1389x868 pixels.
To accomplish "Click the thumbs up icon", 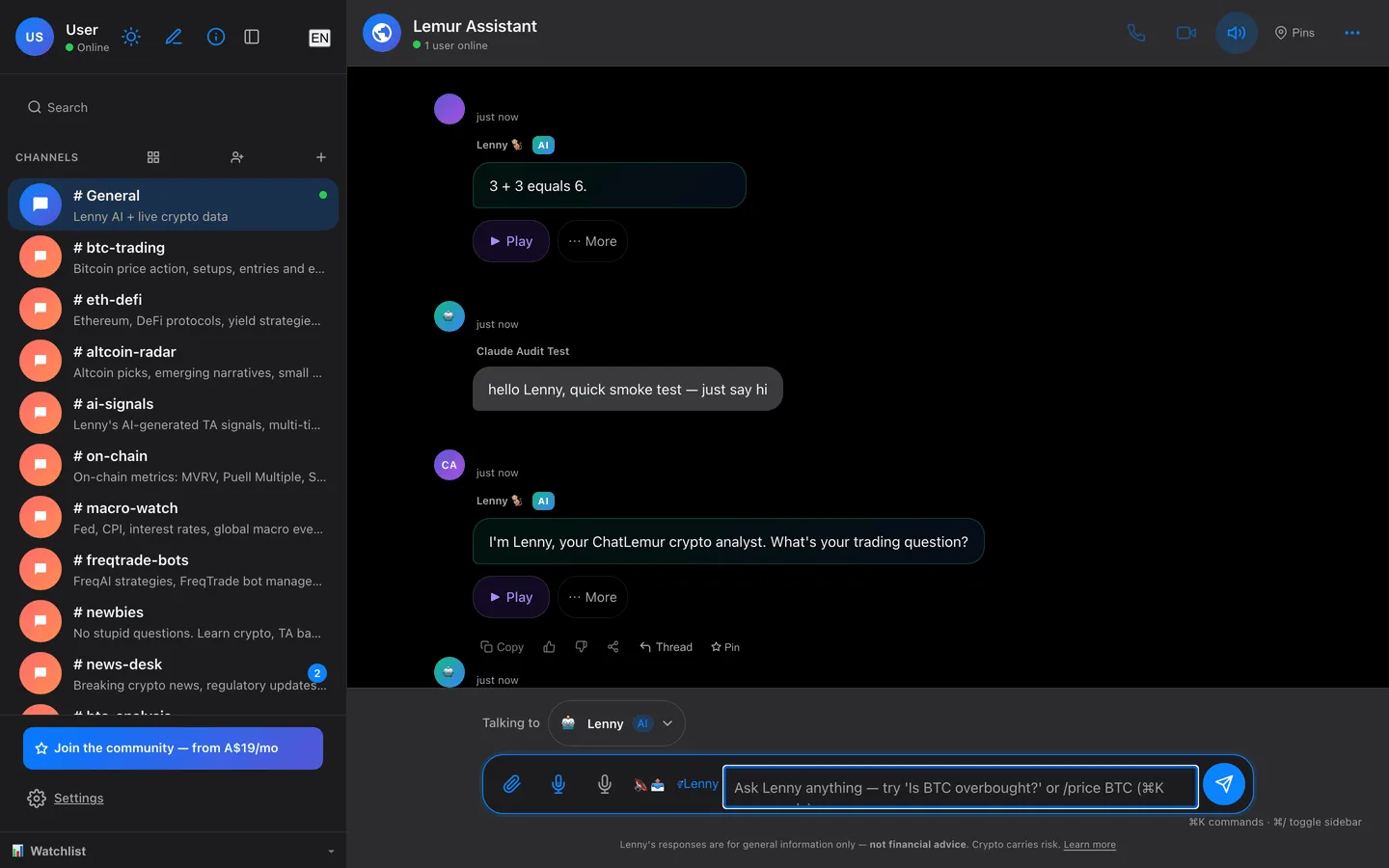I will click(x=550, y=647).
